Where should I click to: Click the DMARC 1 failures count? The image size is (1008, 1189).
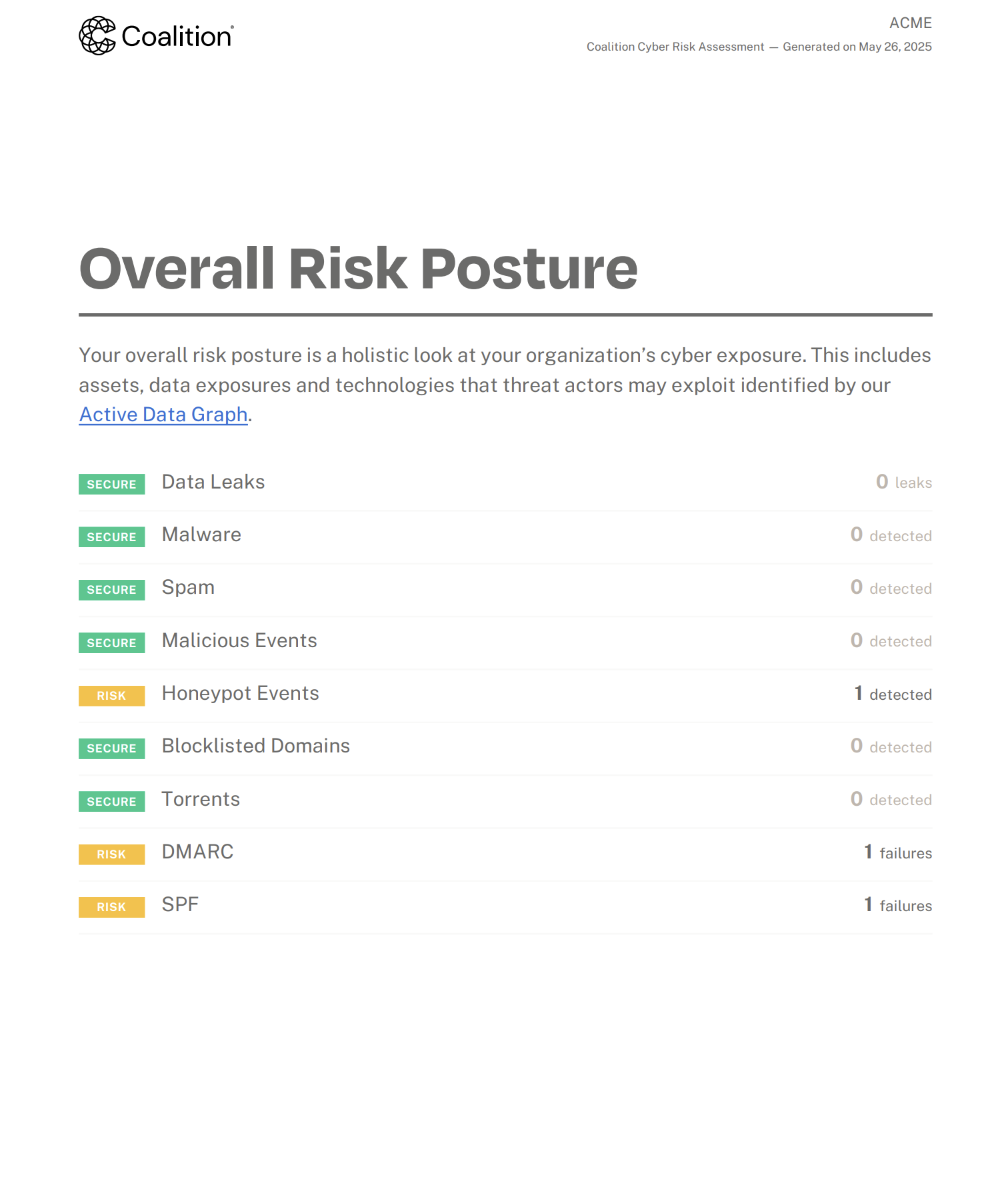click(898, 852)
